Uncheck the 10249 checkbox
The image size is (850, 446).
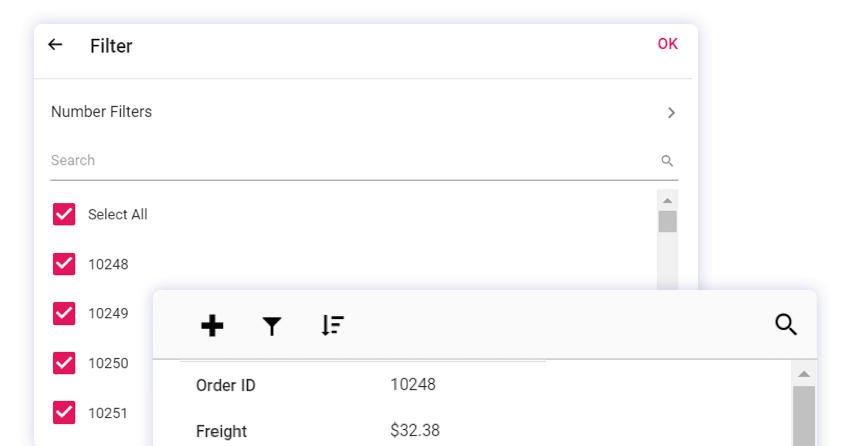click(x=64, y=313)
